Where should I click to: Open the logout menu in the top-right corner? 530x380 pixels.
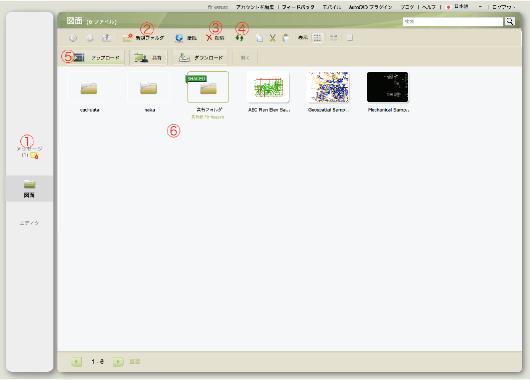point(504,7)
